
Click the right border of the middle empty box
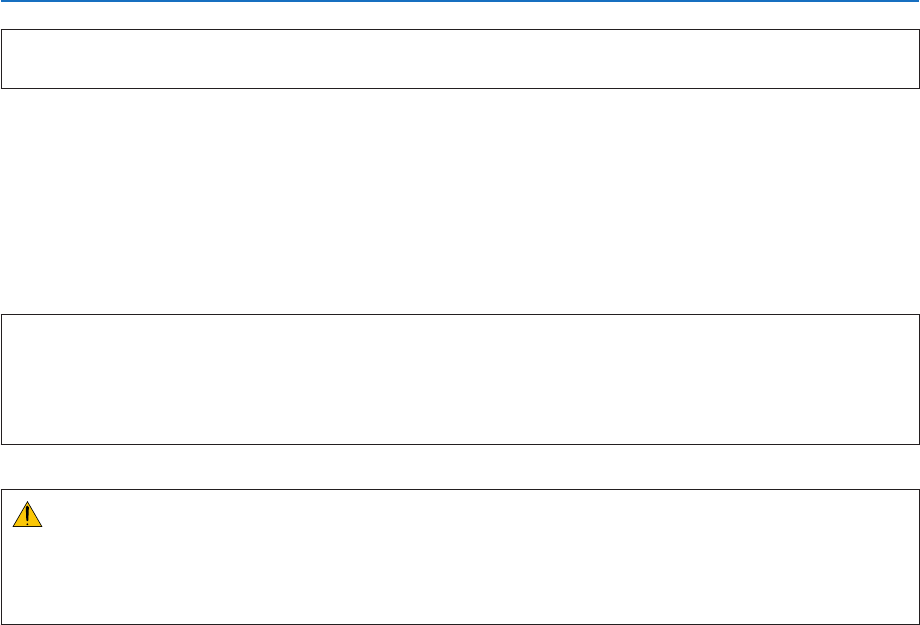[x=918, y=379]
